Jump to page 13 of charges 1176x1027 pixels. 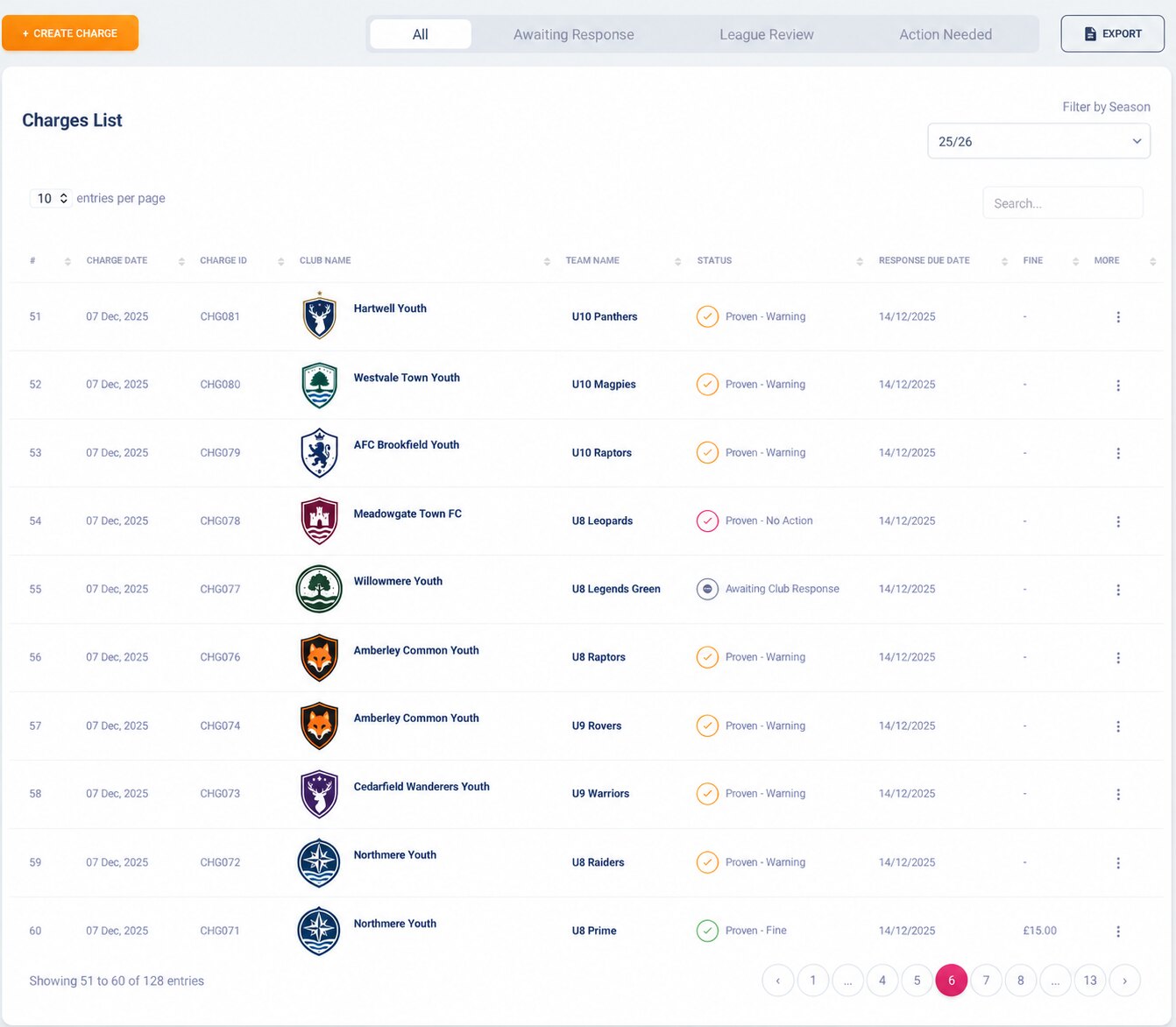1090,981
